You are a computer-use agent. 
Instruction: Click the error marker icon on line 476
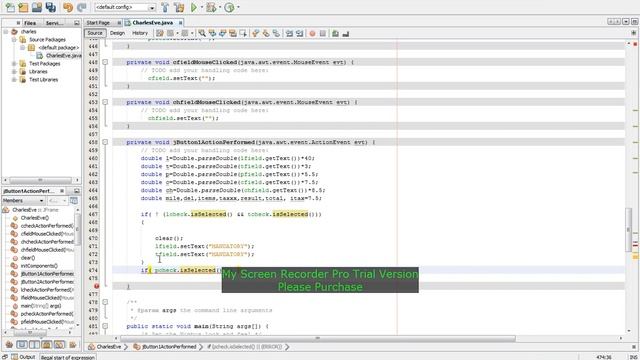coord(96,286)
